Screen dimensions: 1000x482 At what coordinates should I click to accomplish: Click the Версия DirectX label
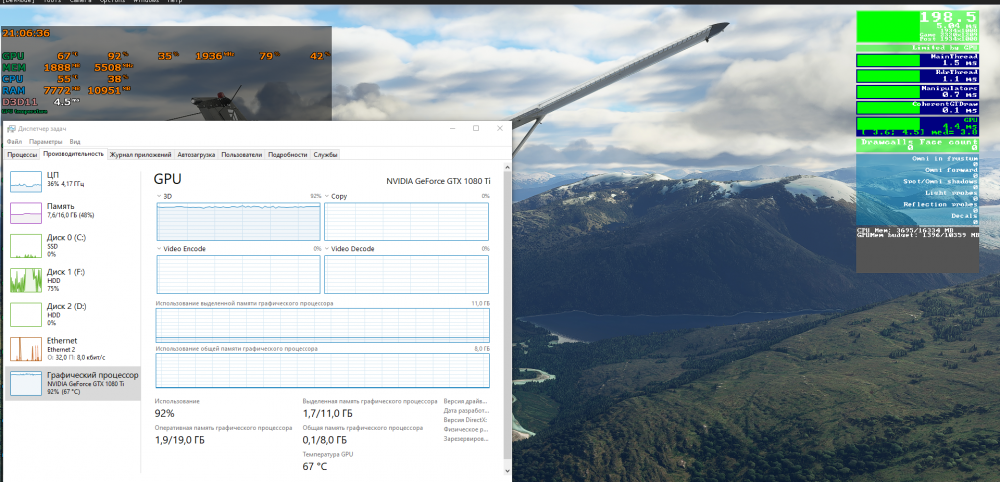[466, 420]
